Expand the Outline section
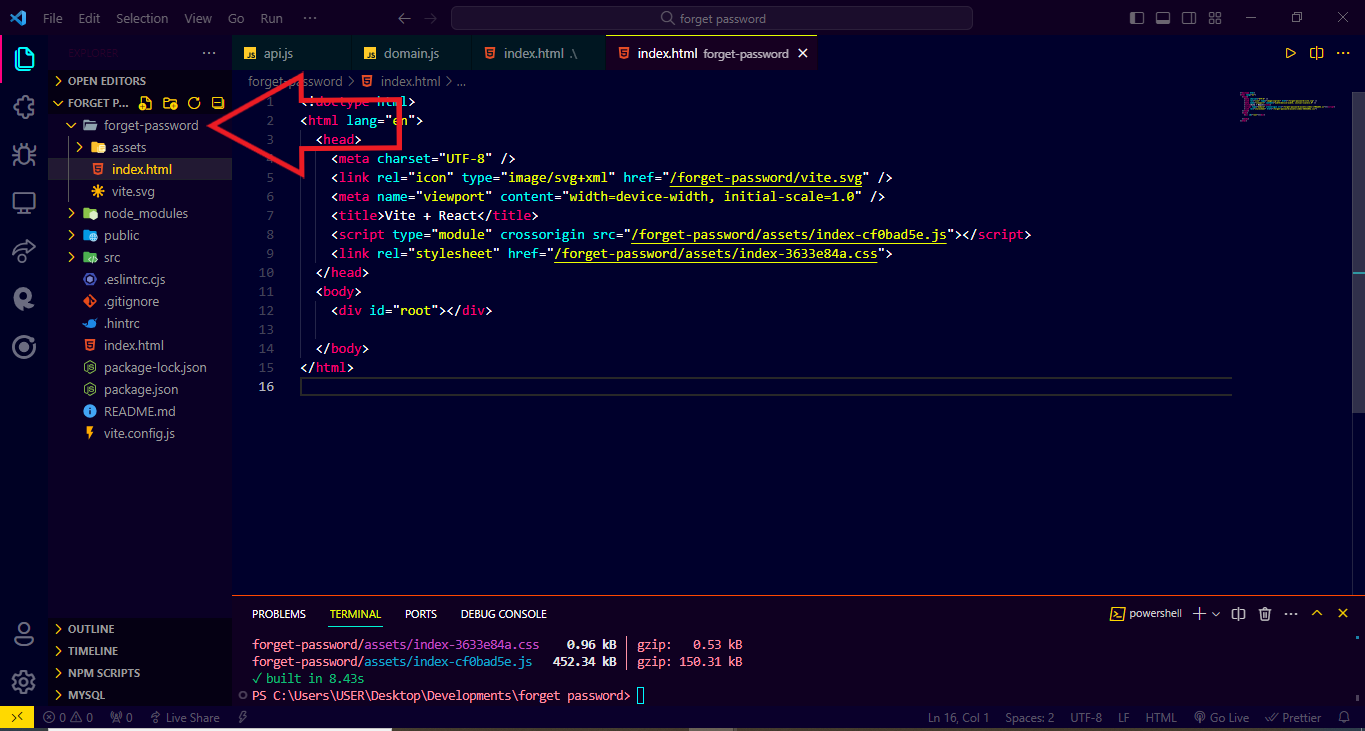 pos(140,629)
